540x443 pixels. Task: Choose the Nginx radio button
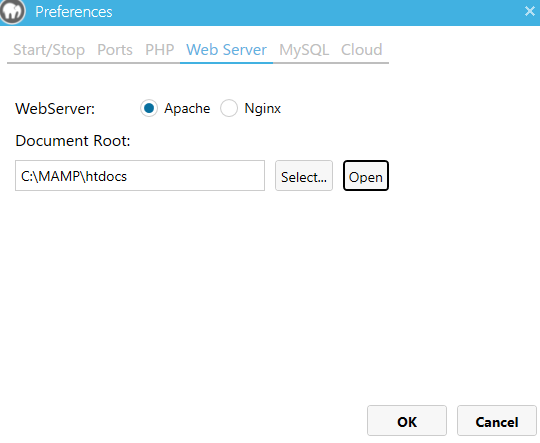click(x=229, y=108)
